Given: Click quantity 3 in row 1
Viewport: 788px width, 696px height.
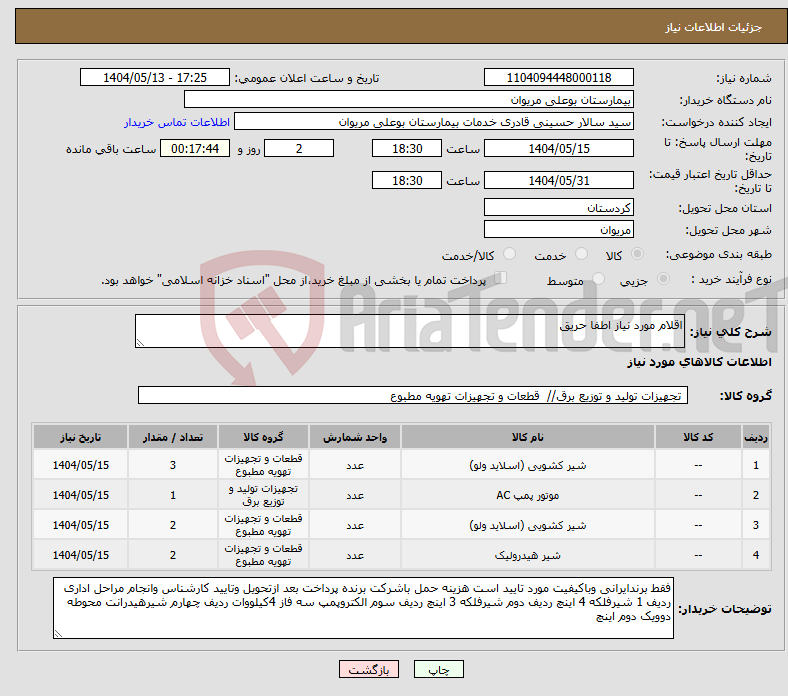Looking at the screenshot, I should (x=173, y=465).
